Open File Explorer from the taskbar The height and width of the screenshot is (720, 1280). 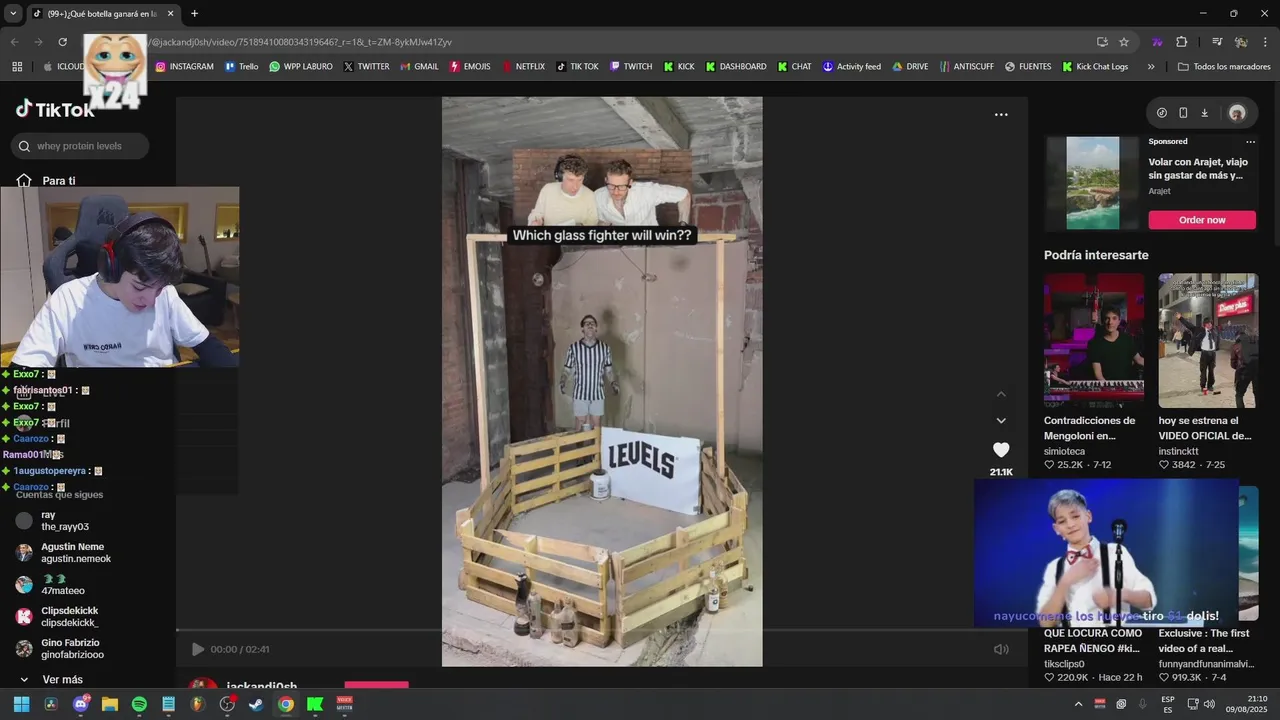pyautogui.click(x=110, y=704)
